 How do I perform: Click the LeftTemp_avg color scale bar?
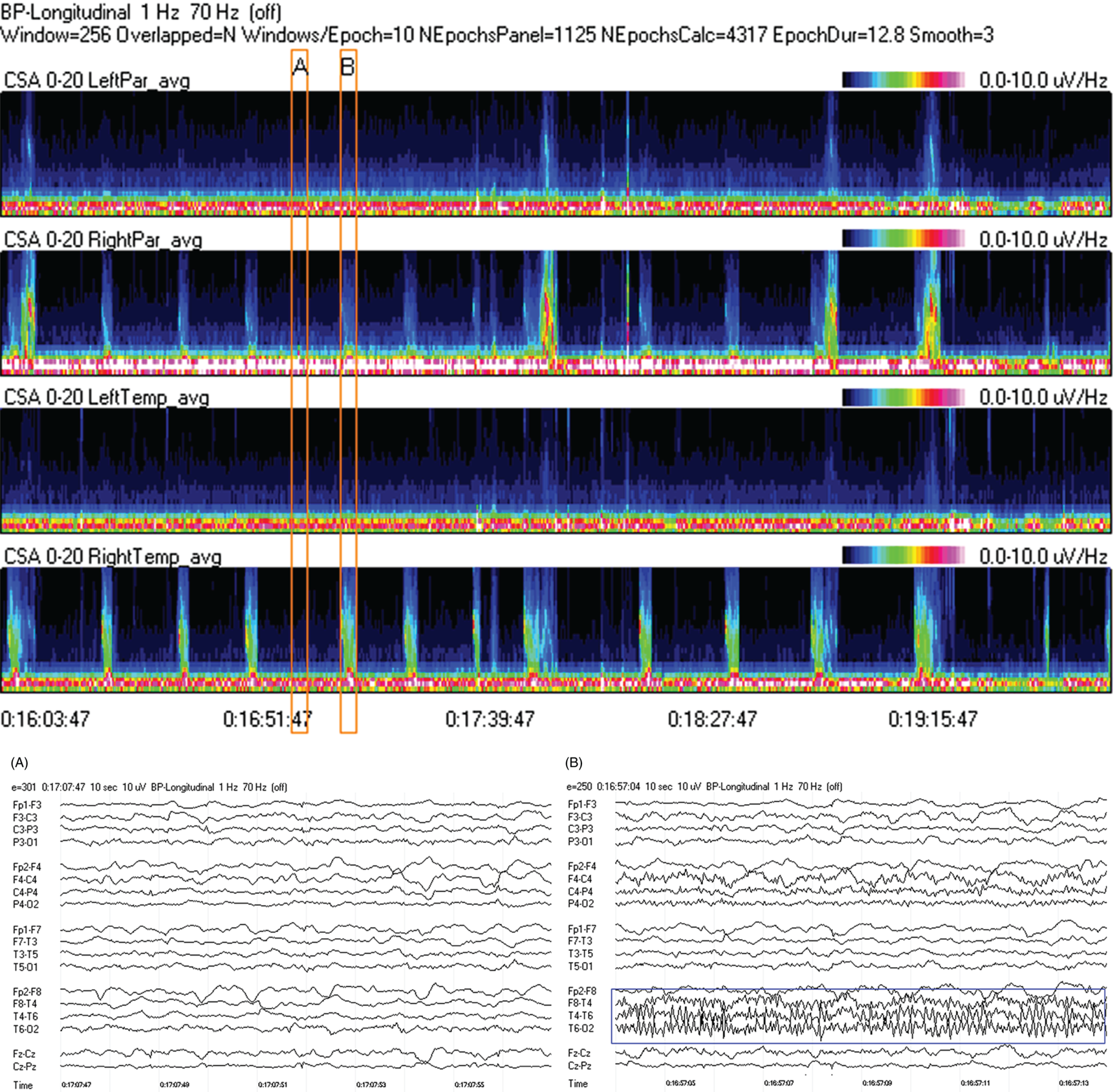tap(903, 397)
